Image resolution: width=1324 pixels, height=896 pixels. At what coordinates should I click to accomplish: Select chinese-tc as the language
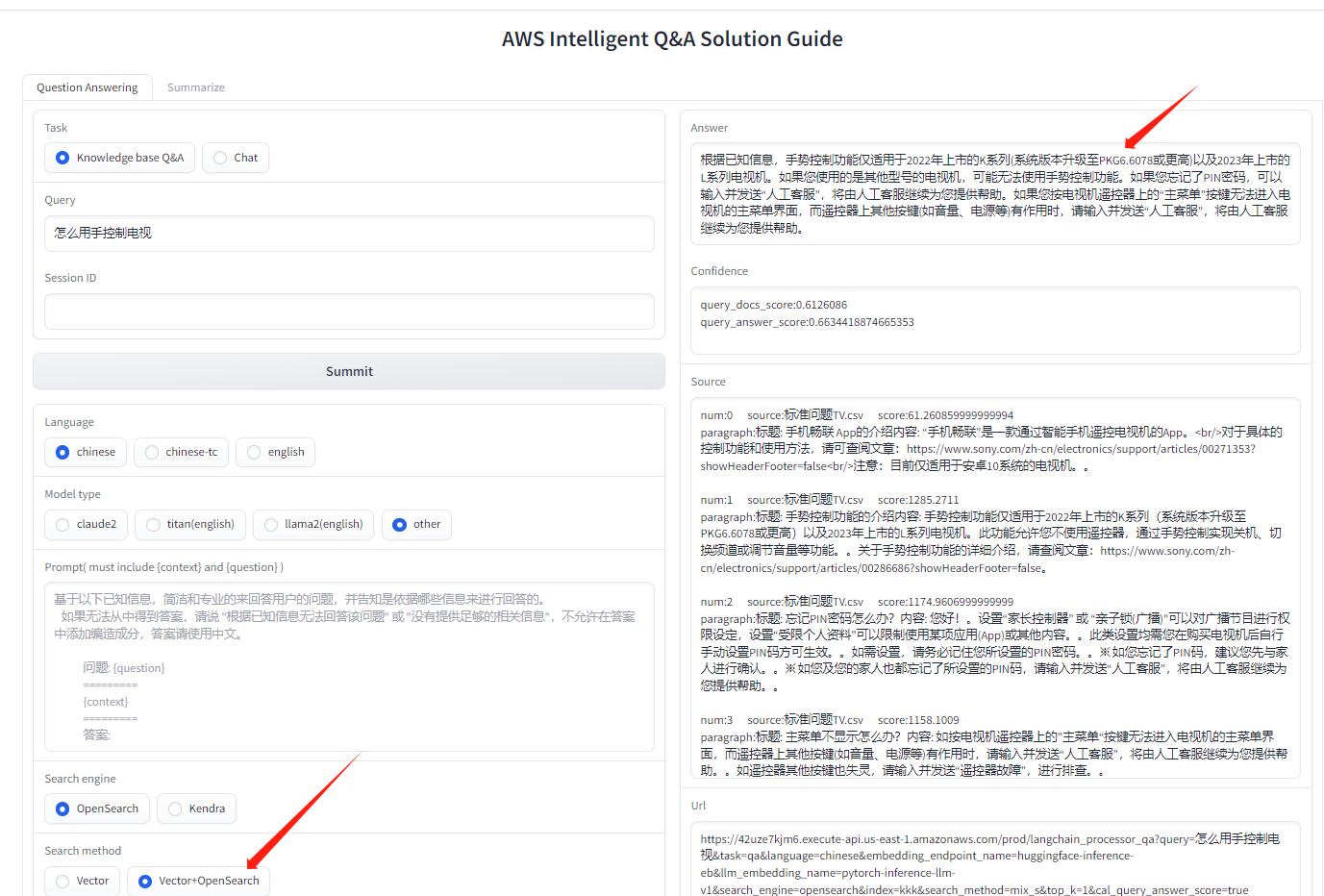(x=181, y=452)
